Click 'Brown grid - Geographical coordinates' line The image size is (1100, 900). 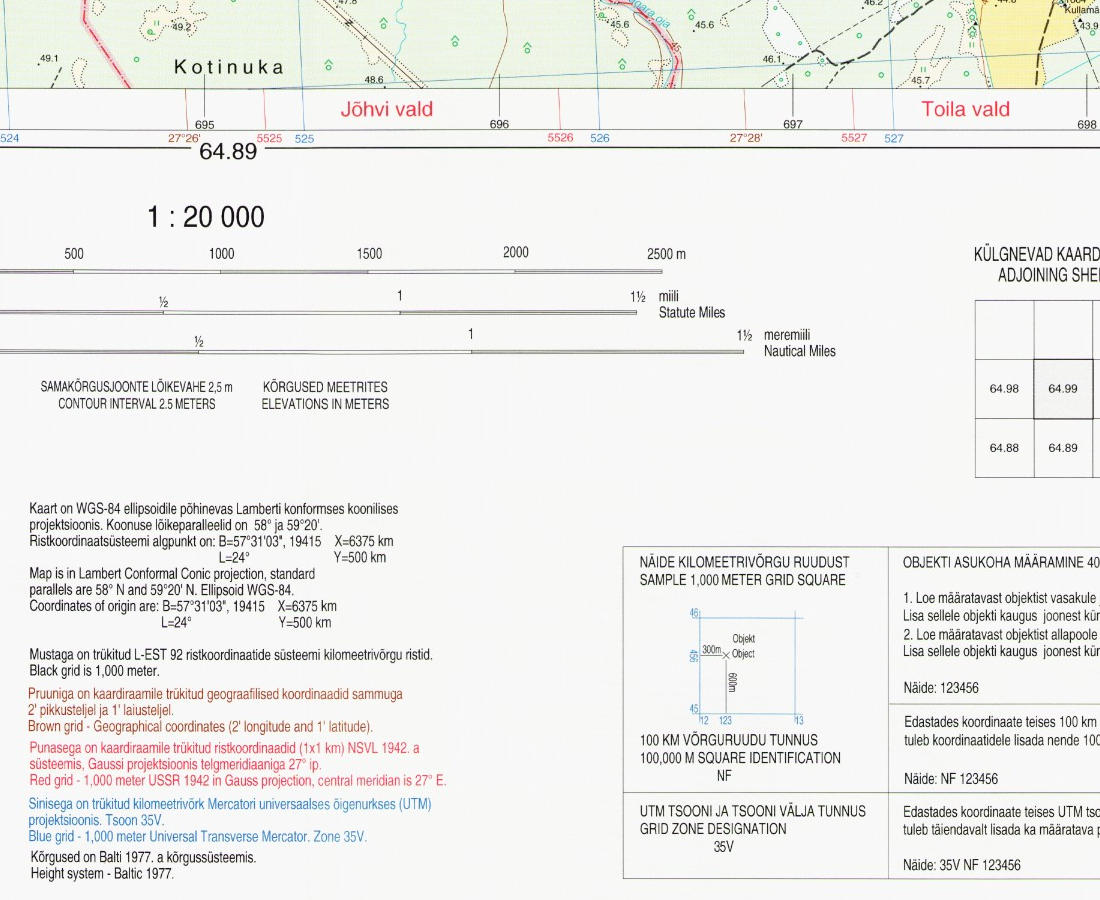(x=201, y=726)
